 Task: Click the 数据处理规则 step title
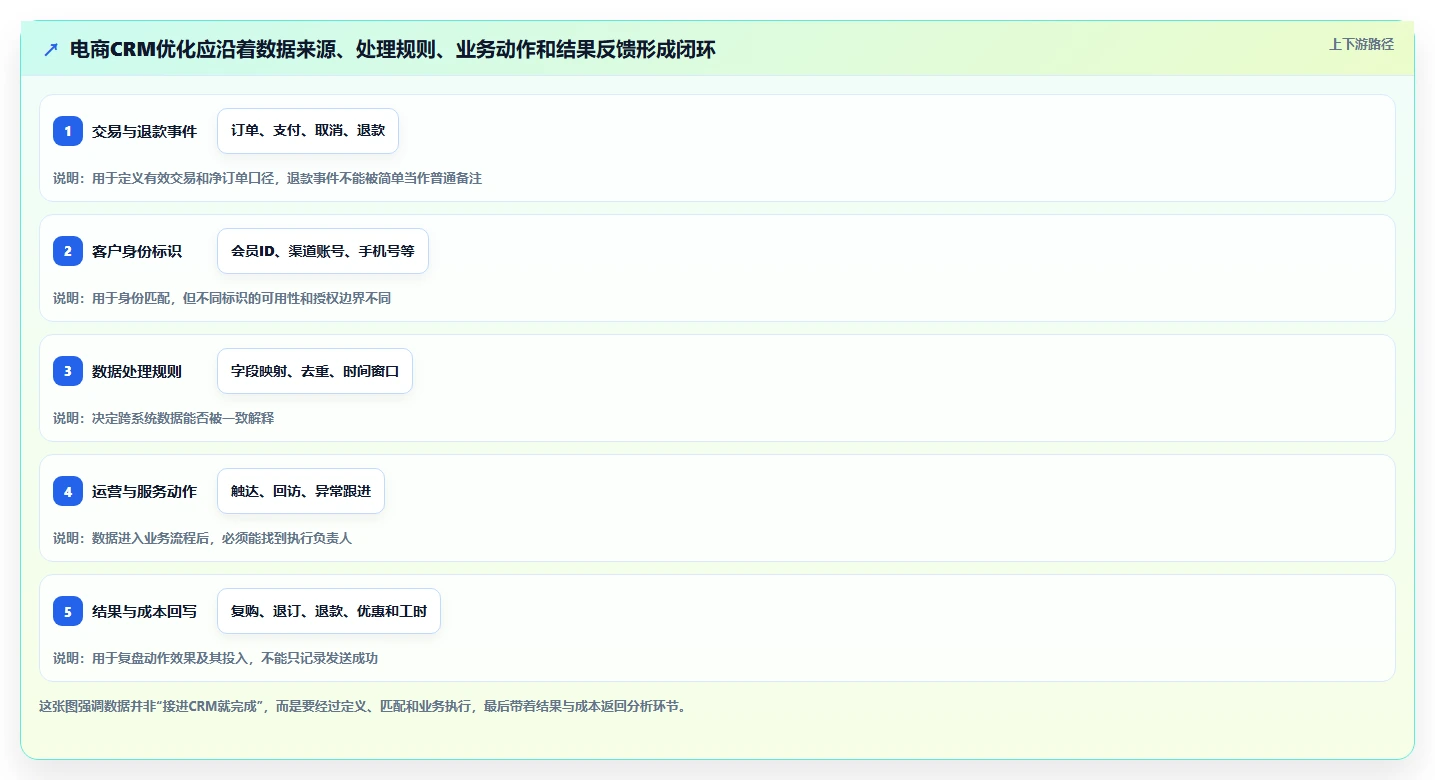[137, 371]
